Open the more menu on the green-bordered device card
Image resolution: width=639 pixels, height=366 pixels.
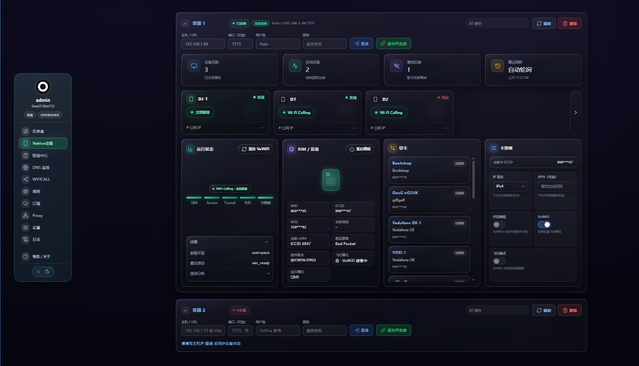point(262,128)
